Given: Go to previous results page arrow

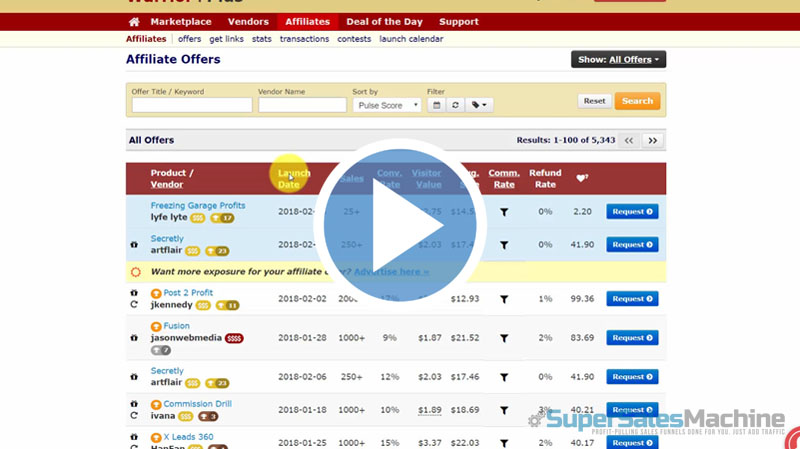Looking at the screenshot, I should tap(629, 141).
